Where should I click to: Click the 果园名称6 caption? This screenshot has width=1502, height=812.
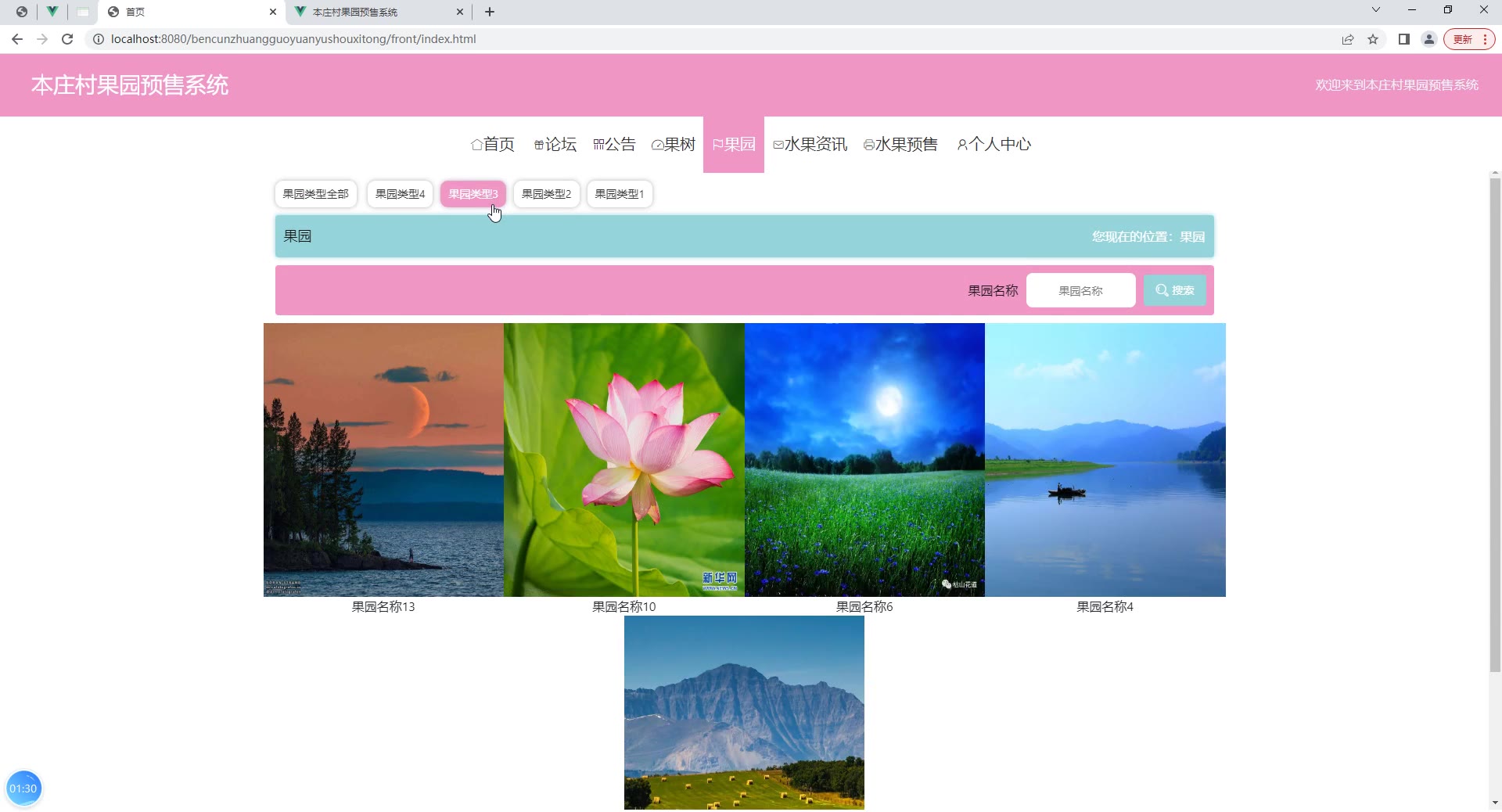pyautogui.click(x=864, y=606)
